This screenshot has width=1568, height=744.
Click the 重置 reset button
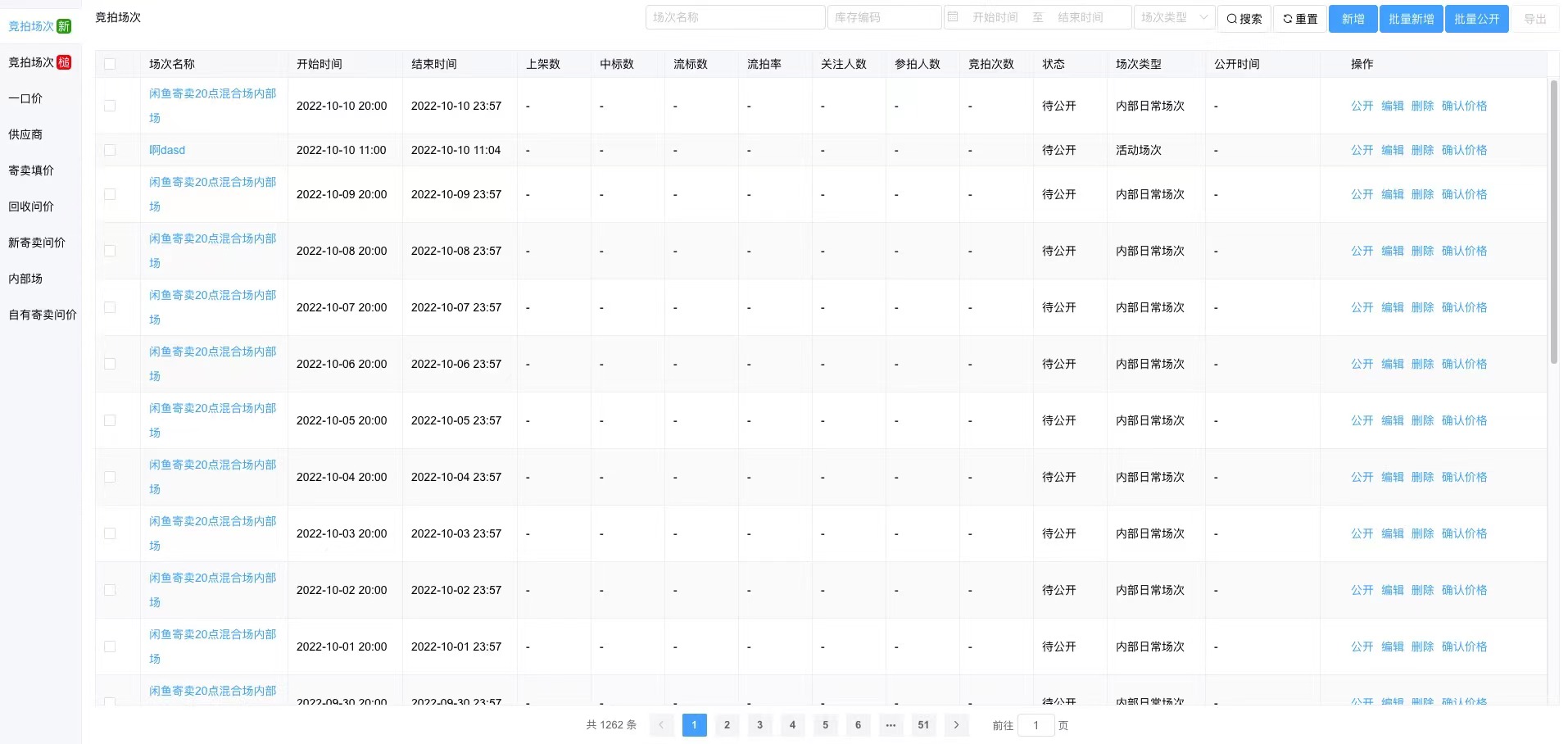pyautogui.click(x=1300, y=19)
